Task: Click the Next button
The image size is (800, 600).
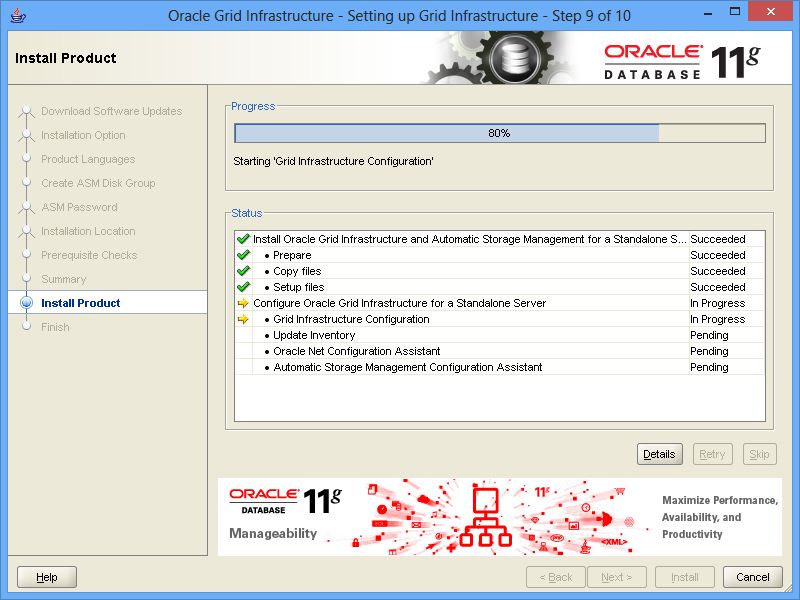Action: point(617,577)
